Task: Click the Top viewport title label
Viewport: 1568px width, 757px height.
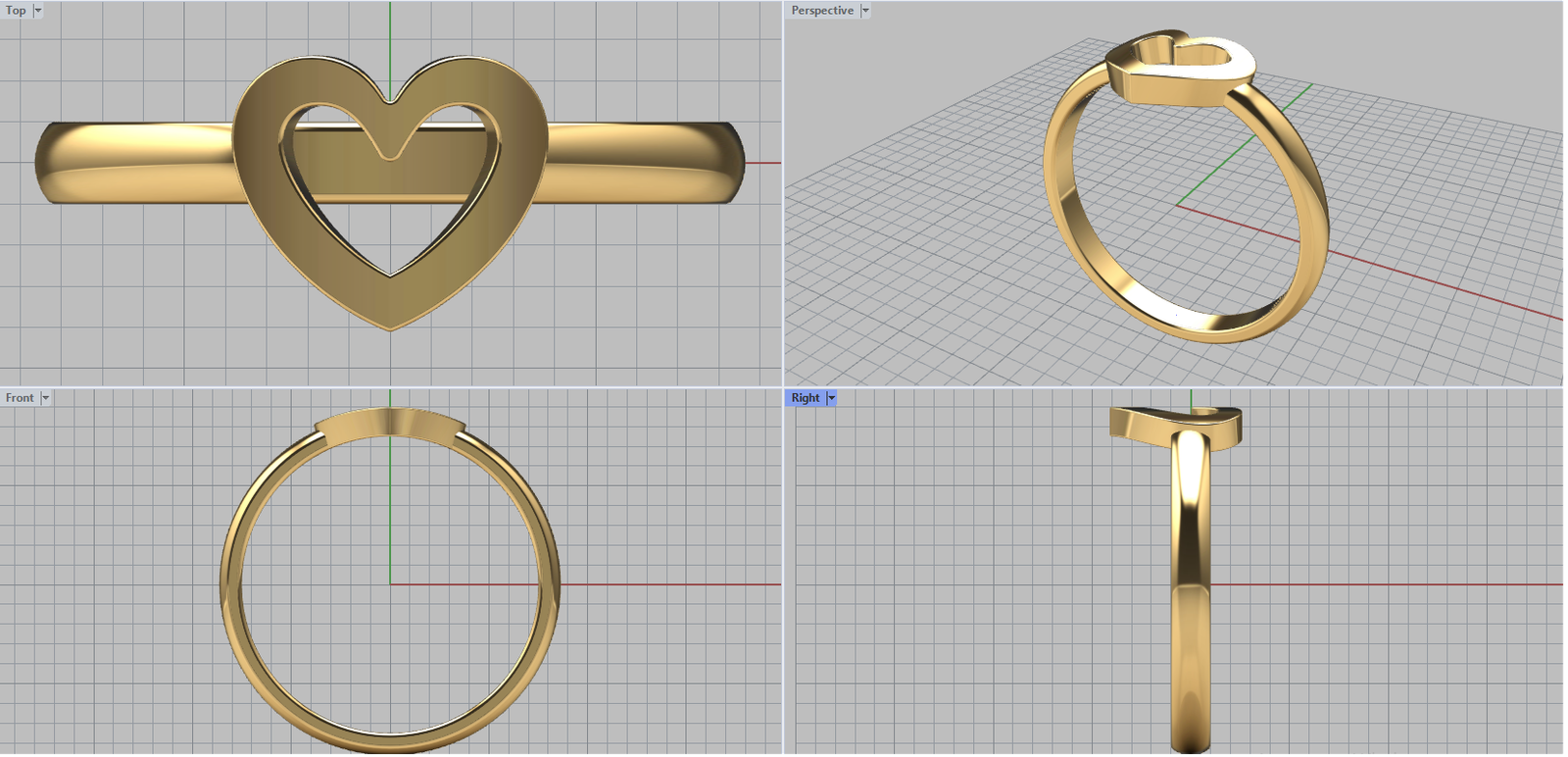Action: pyautogui.click(x=16, y=11)
